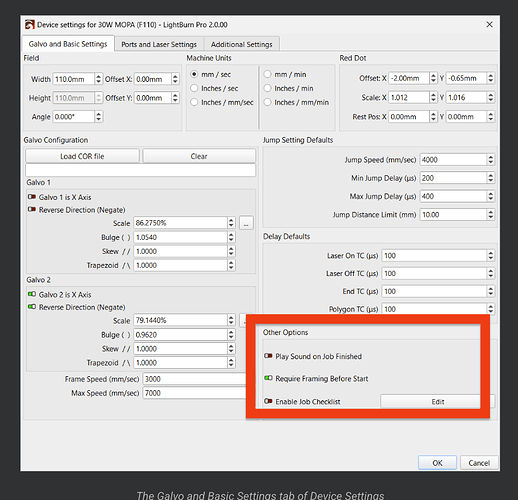
Task: Click the field Offset Y spinner arrows
Action: pyautogui.click(x=175, y=98)
